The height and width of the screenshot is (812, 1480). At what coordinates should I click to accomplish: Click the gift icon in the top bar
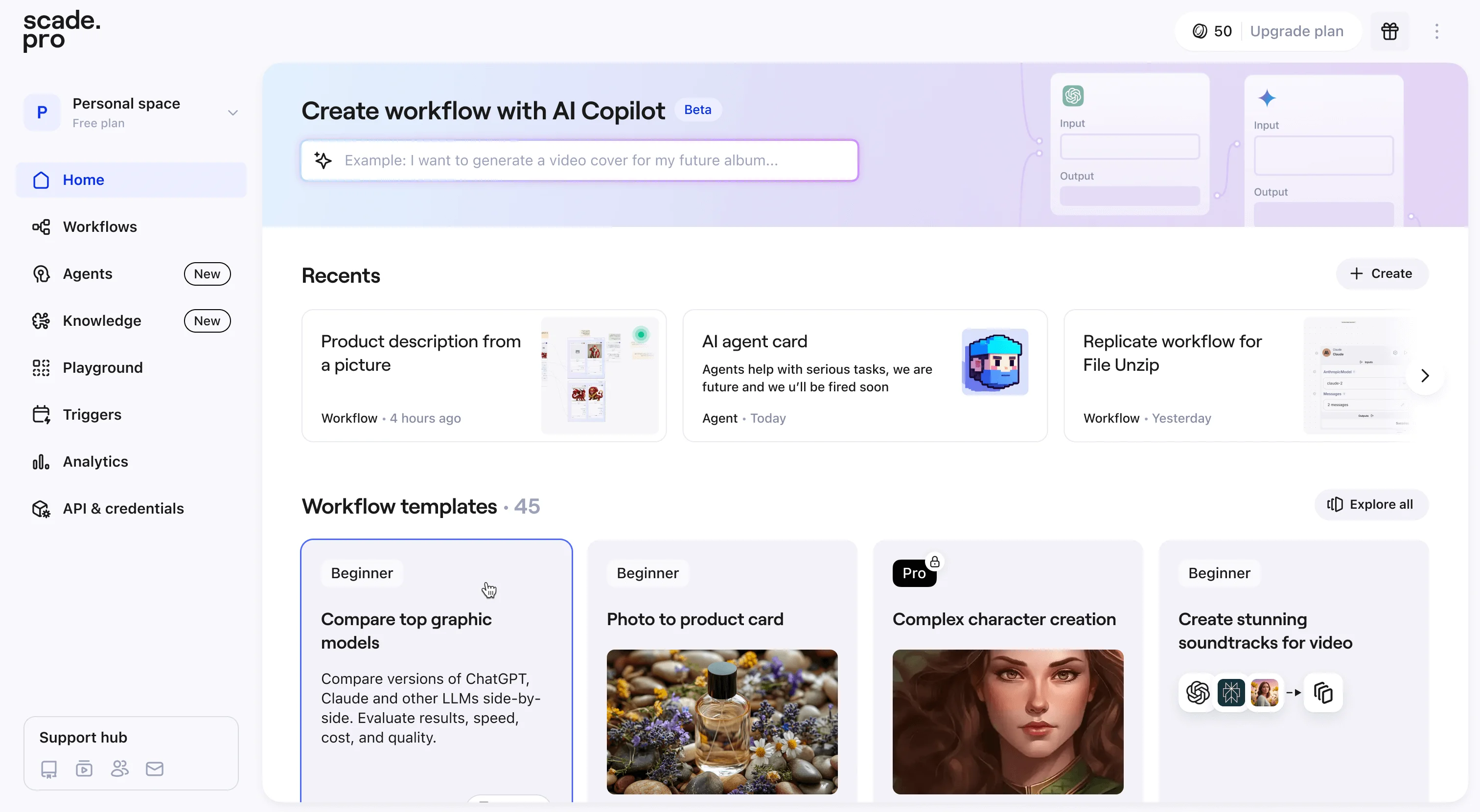[1390, 31]
